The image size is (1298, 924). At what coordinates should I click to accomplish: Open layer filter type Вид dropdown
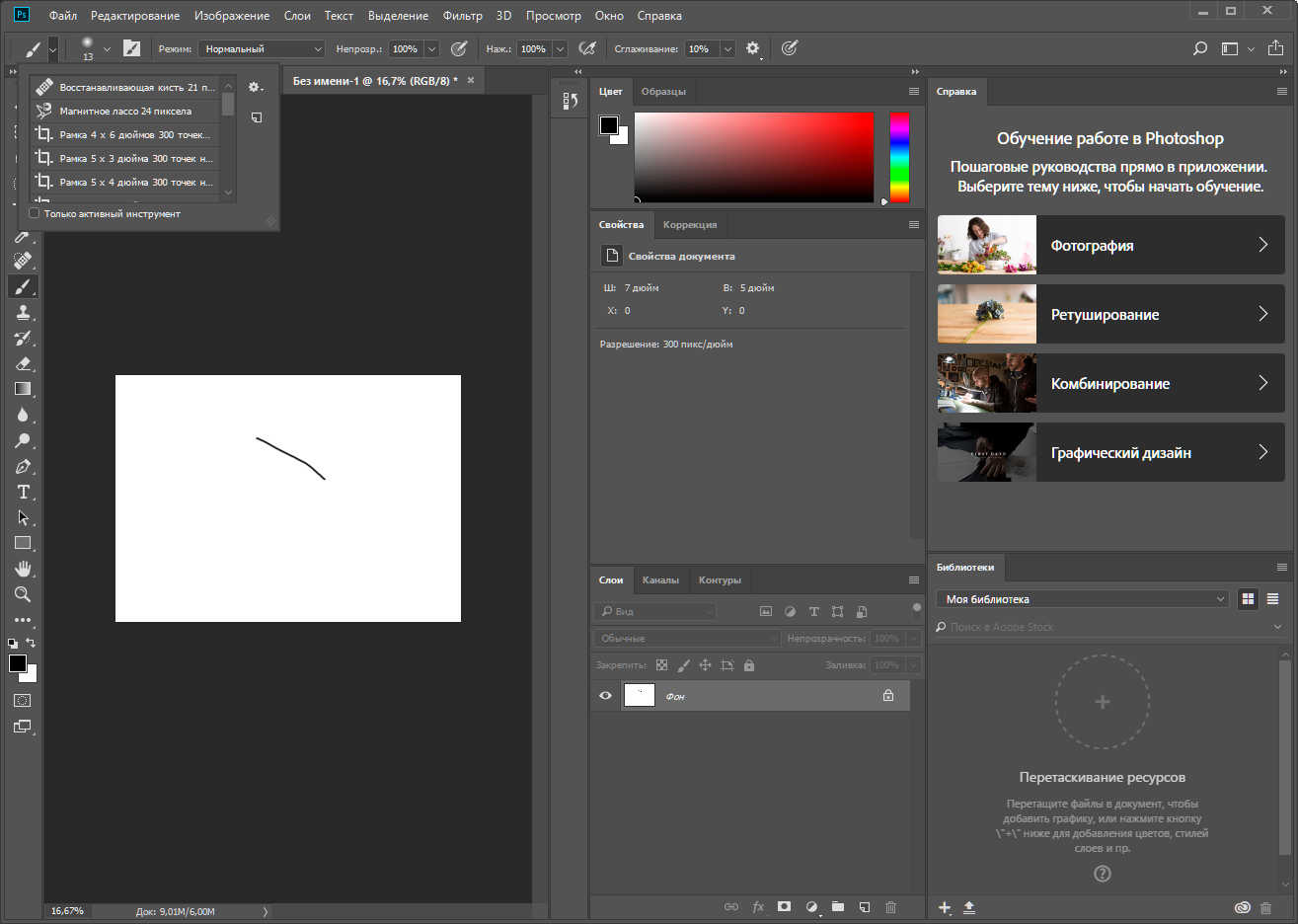pyautogui.click(x=655, y=612)
